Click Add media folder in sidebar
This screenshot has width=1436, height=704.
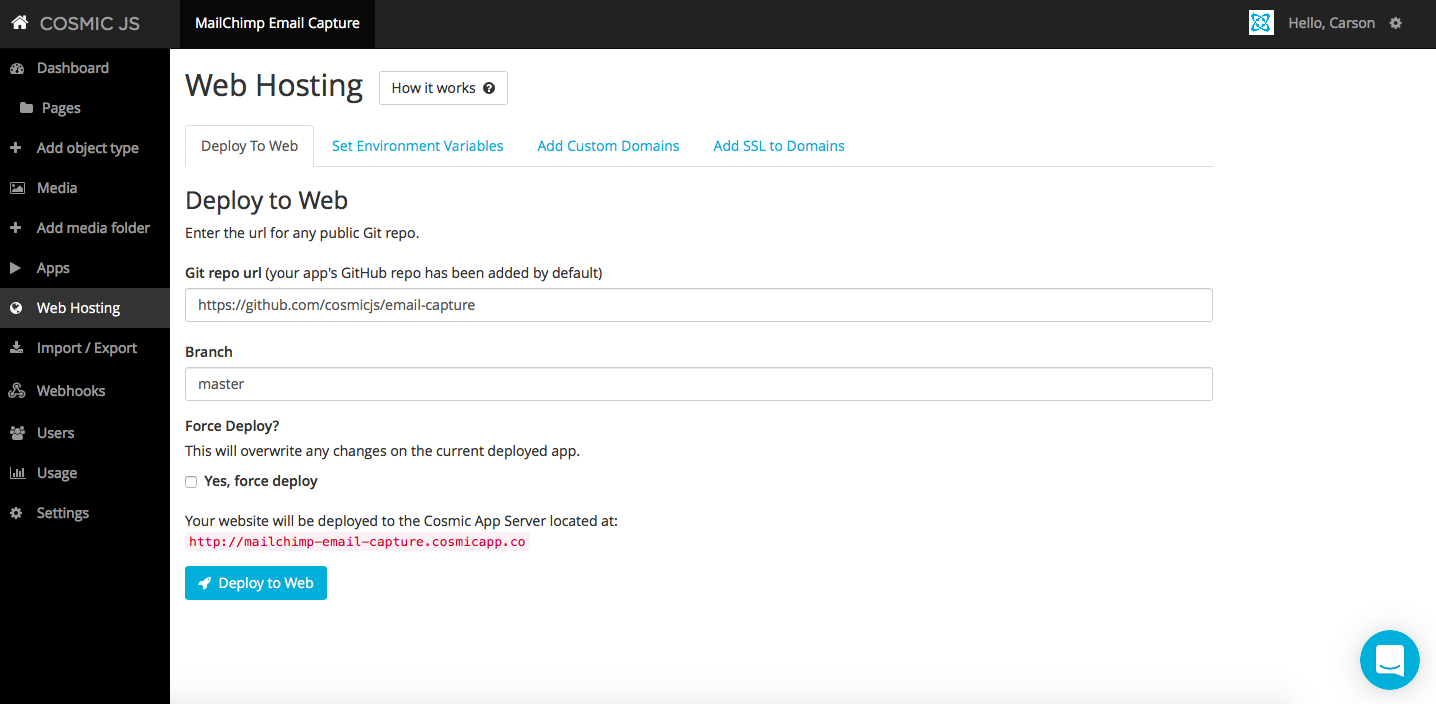click(92, 228)
